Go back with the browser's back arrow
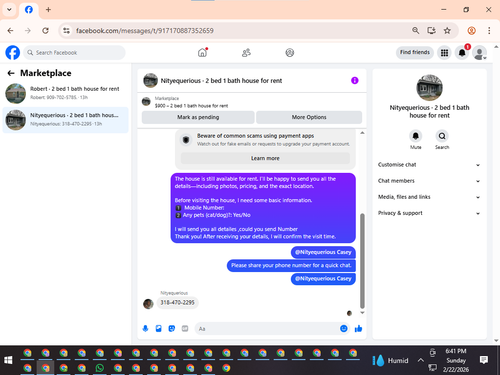Image resolution: width=500 pixels, height=375 pixels. click(10, 31)
